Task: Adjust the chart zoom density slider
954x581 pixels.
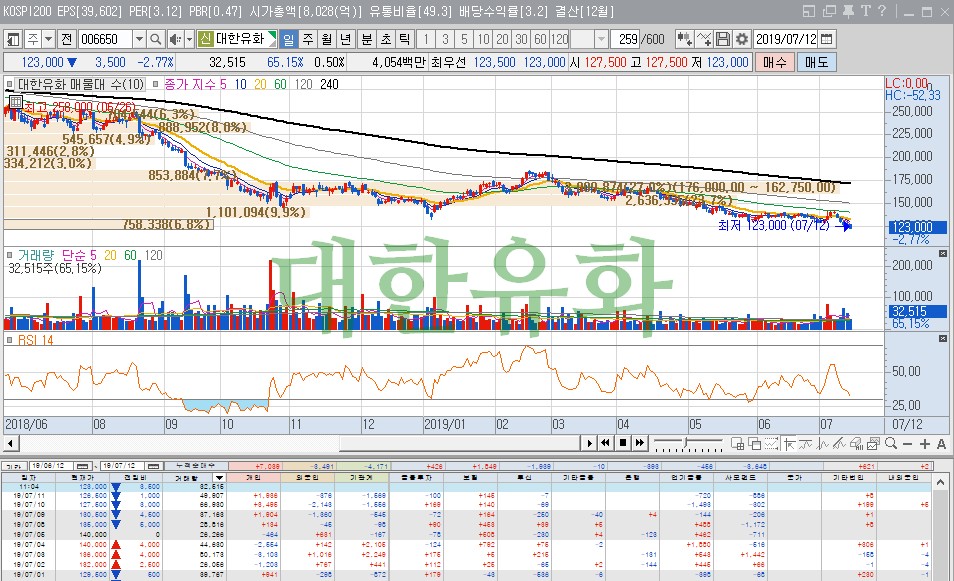Action: (x=686, y=442)
